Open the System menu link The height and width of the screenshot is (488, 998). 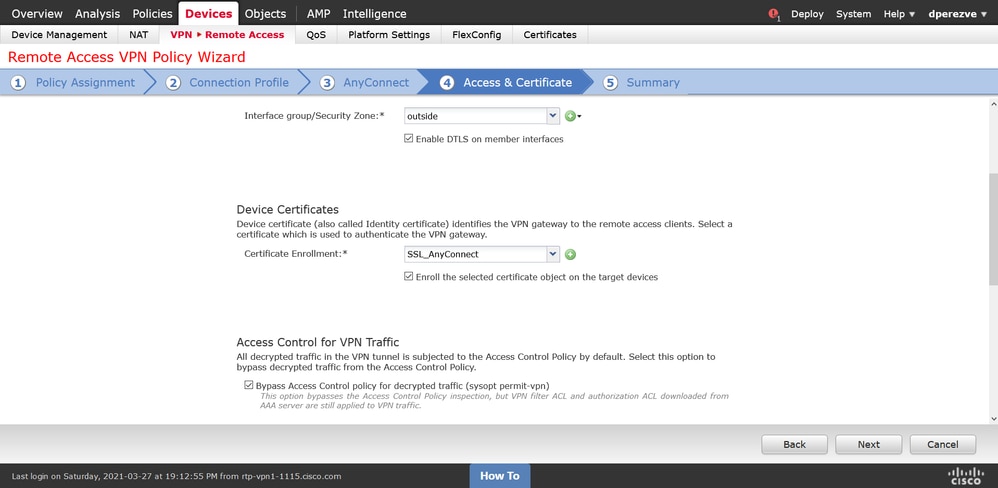coord(854,14)
